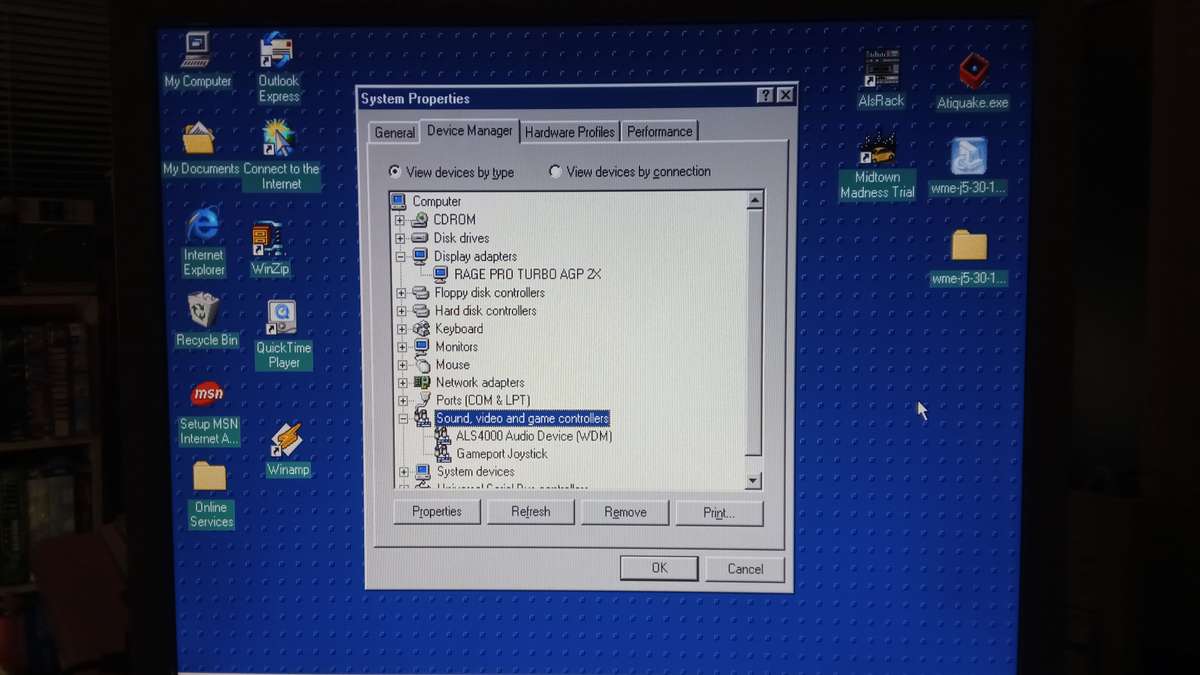Click the Properties button

tap(436, 511)
